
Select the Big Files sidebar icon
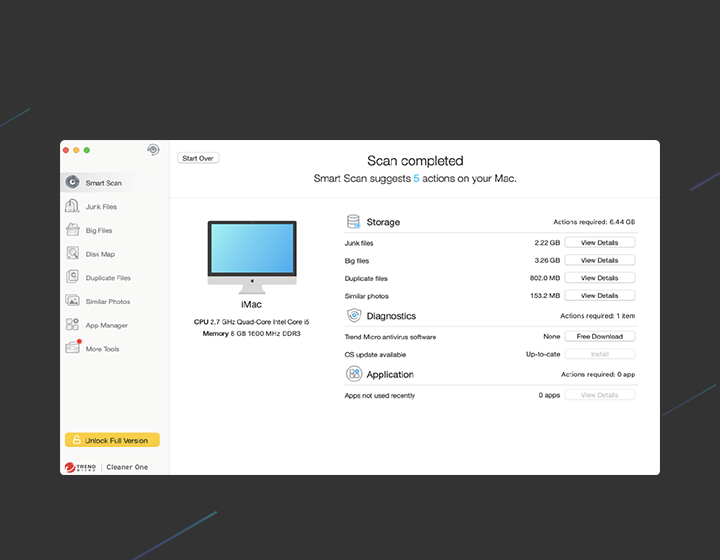tap(72, 230)
